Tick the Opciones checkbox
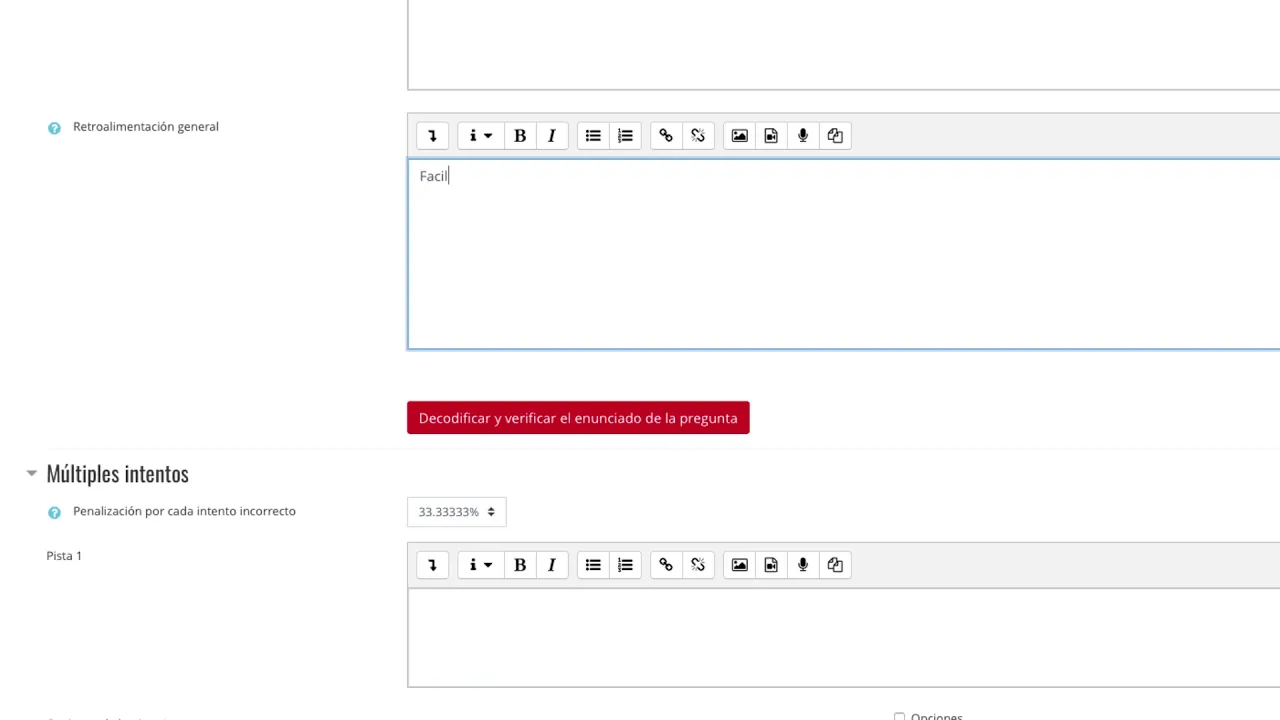1280x720 pixels. pos(899,716)
